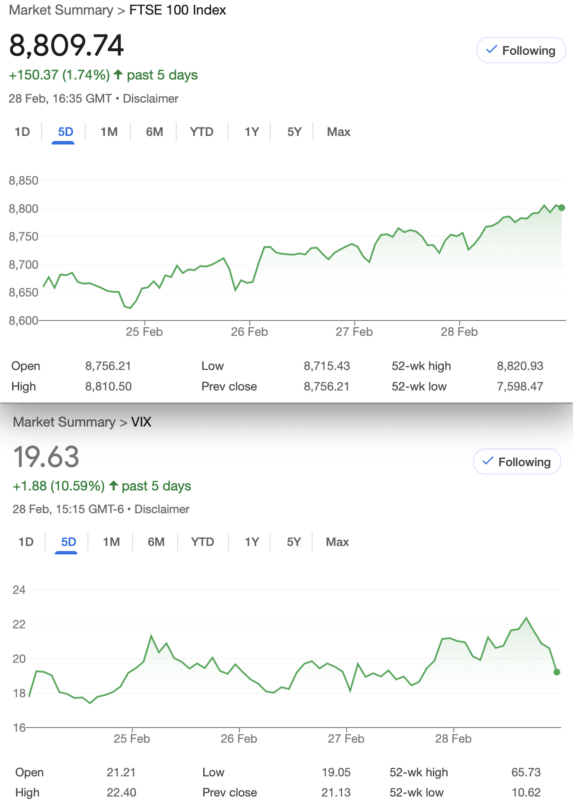Show FTSE 100 year-to-date via YTD tab
This screenshot has height=800, width=573.
click(202, 132)
